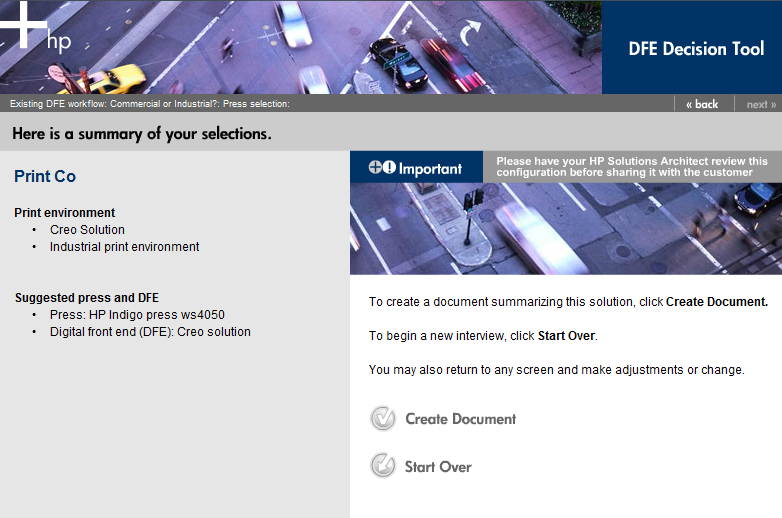Viewport: 782px width, 518px height.
Task: Click the Creo Solution bullet item
Action: [x=87, y=229]
